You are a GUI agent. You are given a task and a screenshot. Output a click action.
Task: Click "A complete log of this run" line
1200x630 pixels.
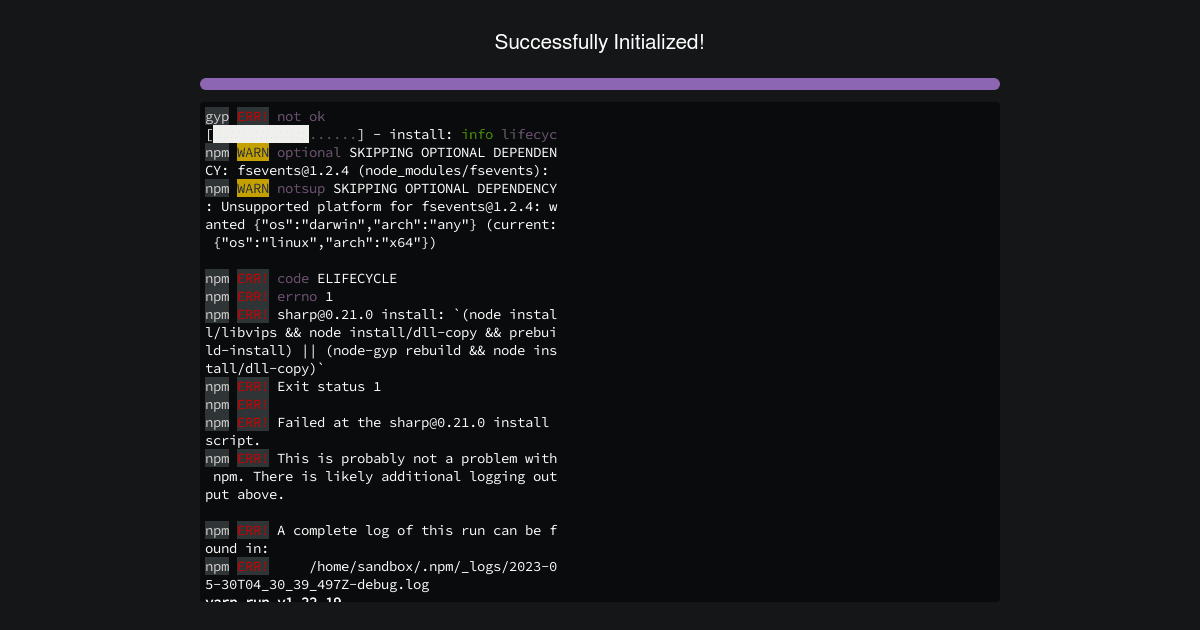[381, 530]
